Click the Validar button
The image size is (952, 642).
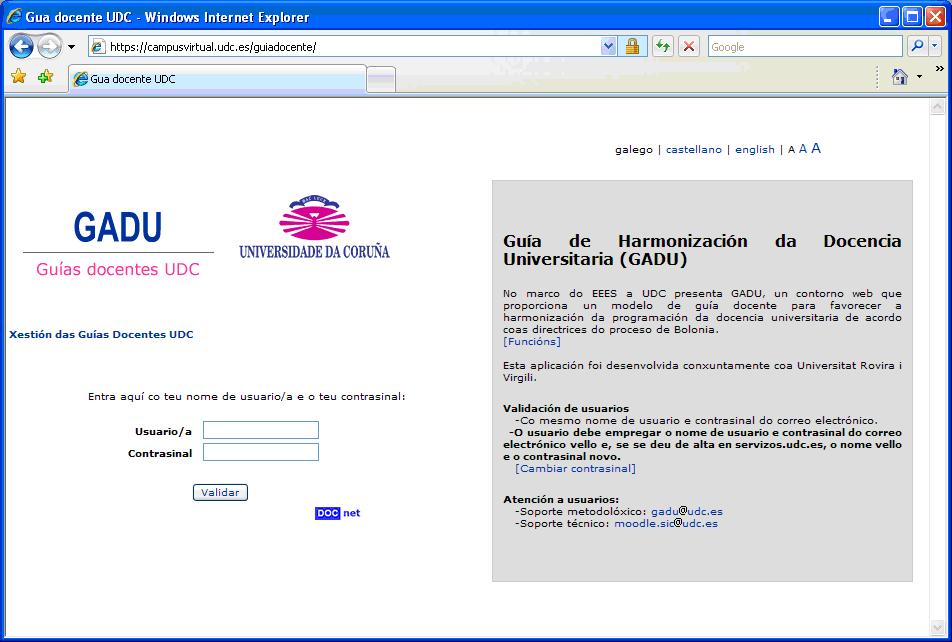tap(220, 493)
